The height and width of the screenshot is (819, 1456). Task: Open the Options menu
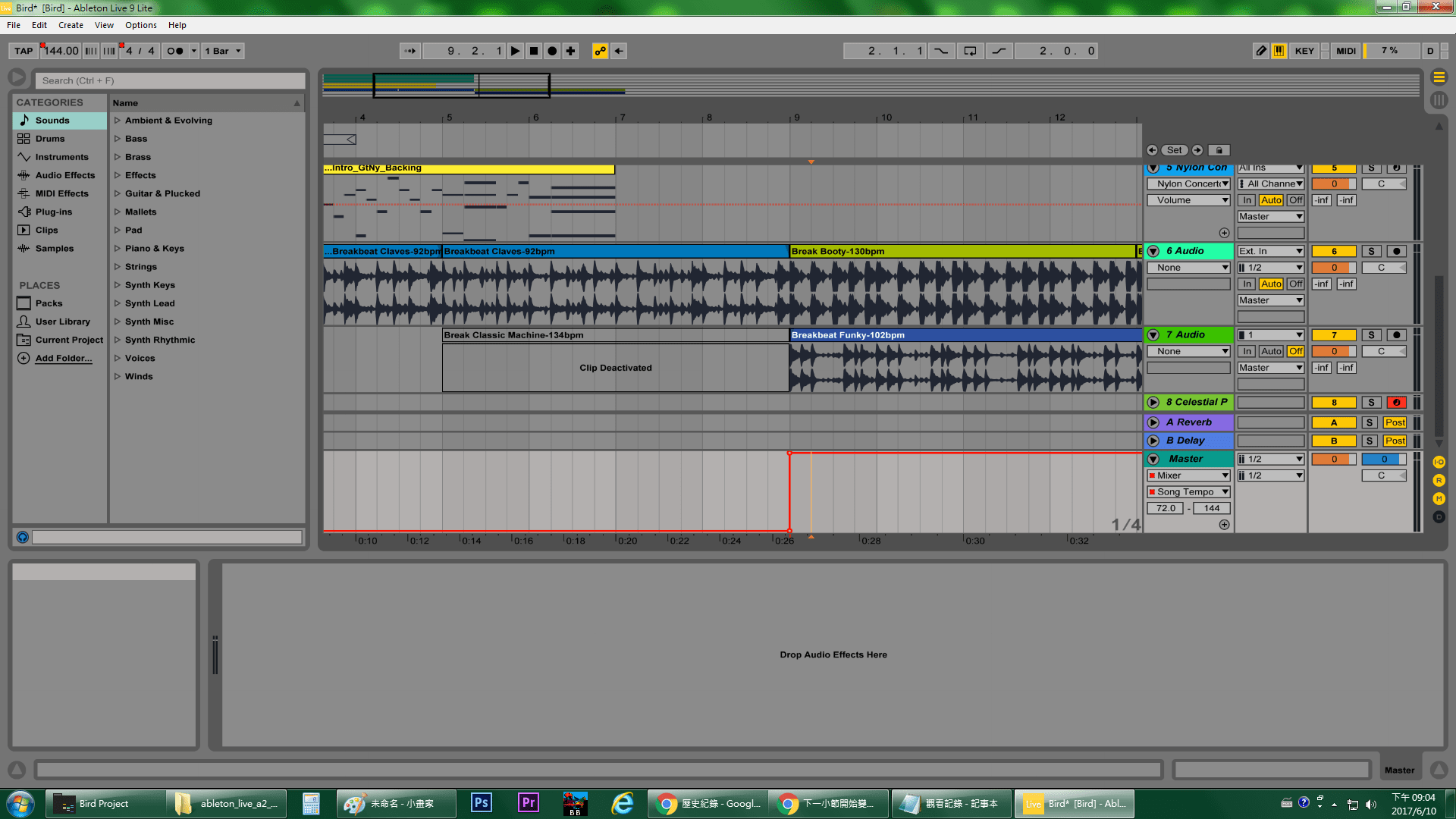pyautogui.click(x=141, y=25)
